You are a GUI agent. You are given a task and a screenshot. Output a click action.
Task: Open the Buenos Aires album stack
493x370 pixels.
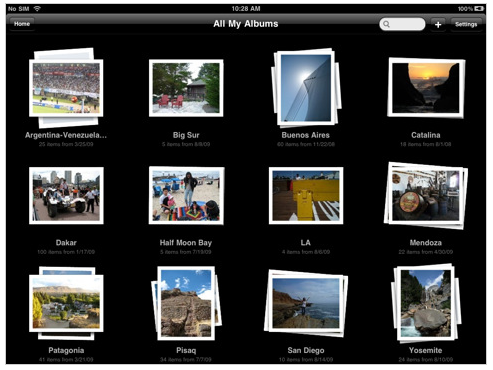[306, 88]
